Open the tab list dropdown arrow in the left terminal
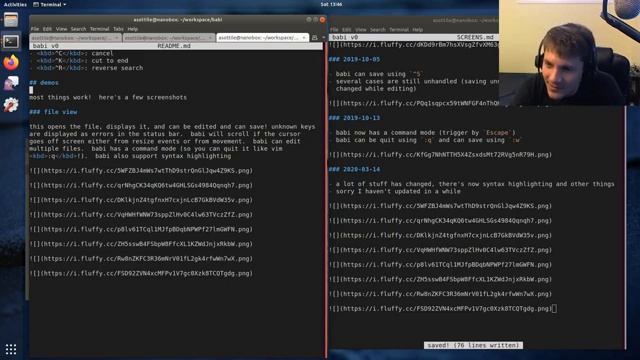The width and height of the screenshot is (640, 360). (323, 38)
